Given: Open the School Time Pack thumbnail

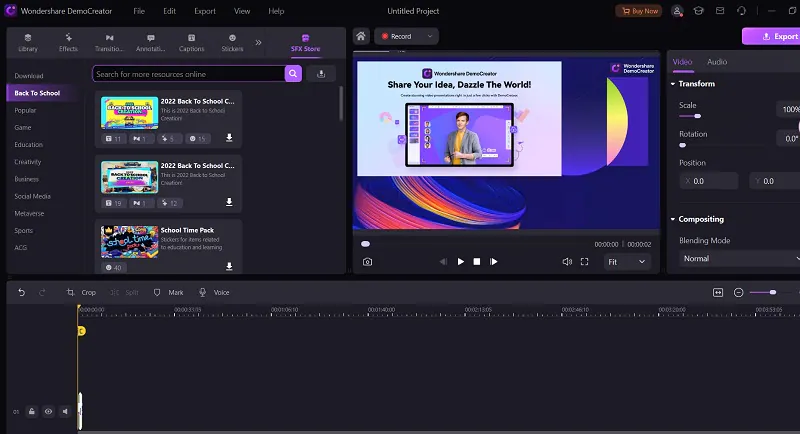Looking at the screenshot, I should 130,242.
